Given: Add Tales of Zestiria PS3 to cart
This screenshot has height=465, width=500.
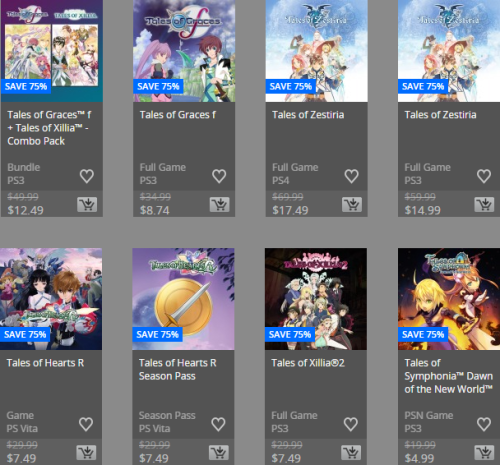Looking at the screenshot, I should coord(484,204).
